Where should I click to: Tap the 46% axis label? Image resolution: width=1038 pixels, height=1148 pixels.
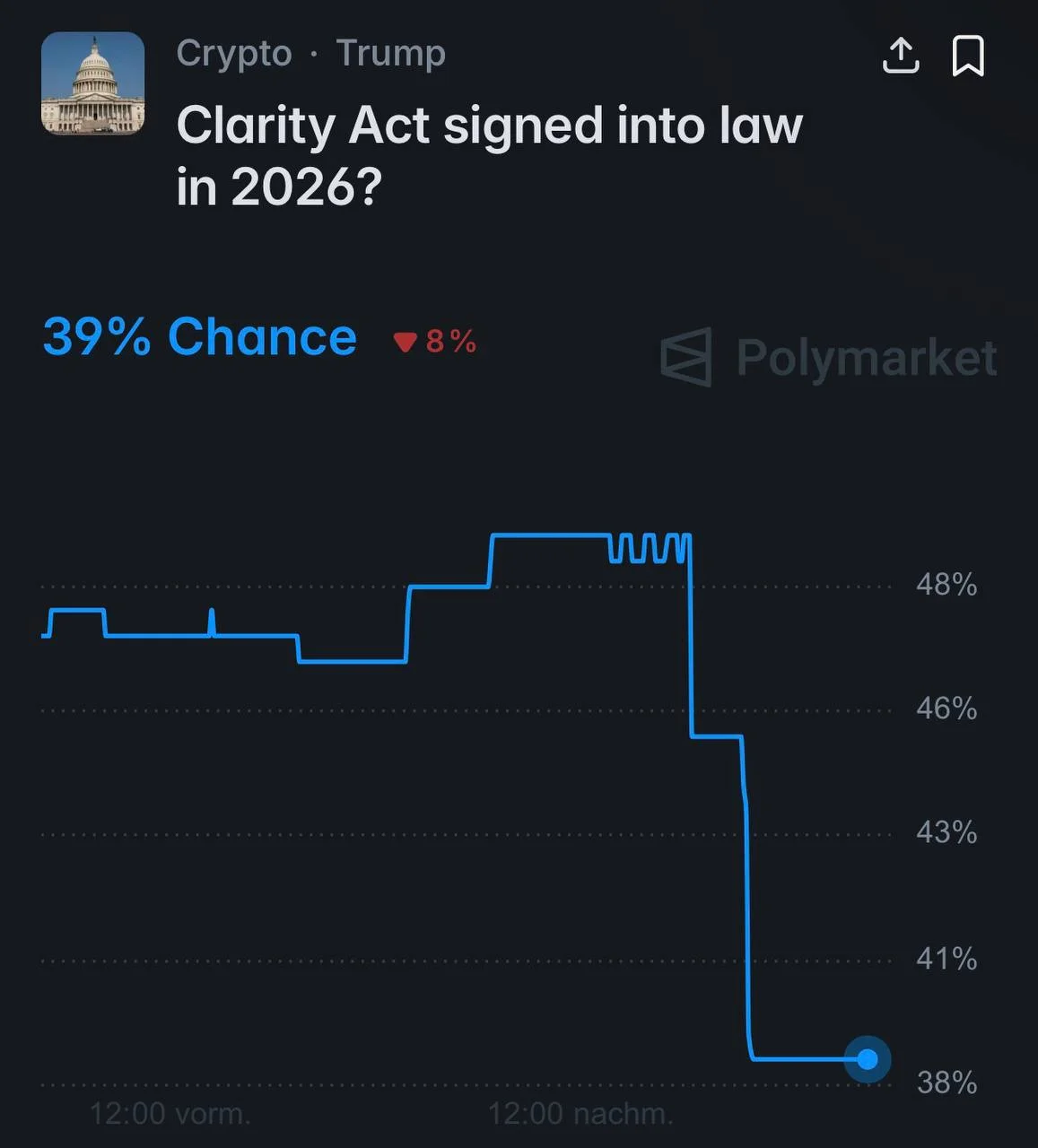[946, 709]
